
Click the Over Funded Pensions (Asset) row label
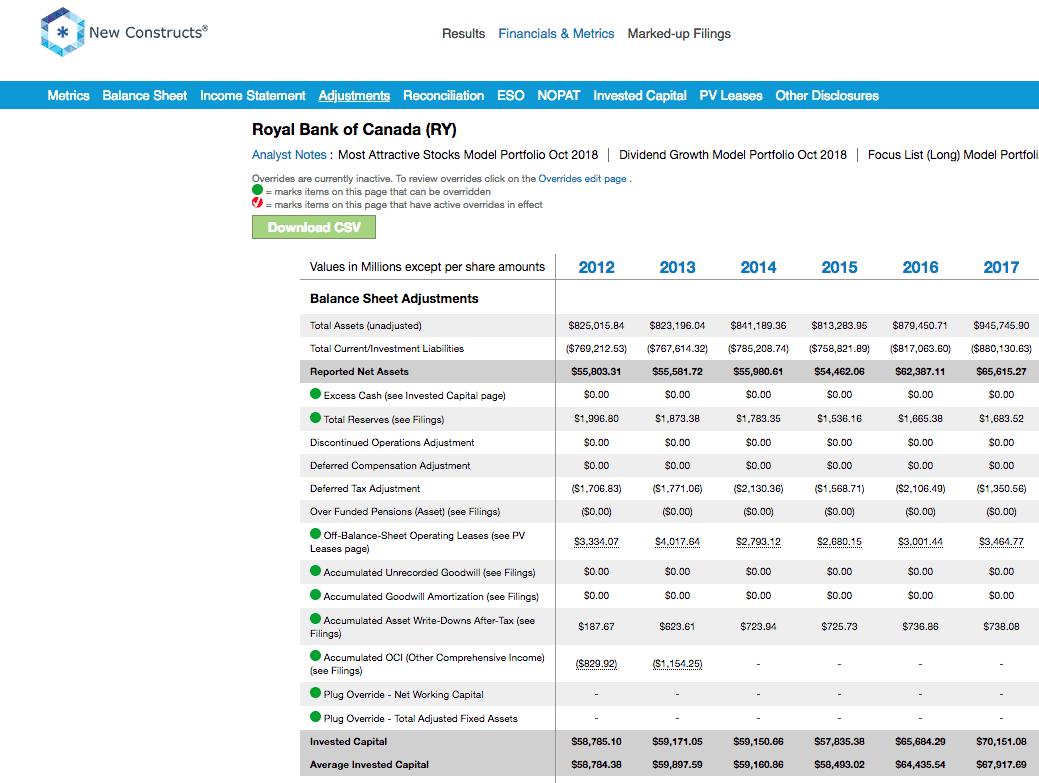pos(405,511)
